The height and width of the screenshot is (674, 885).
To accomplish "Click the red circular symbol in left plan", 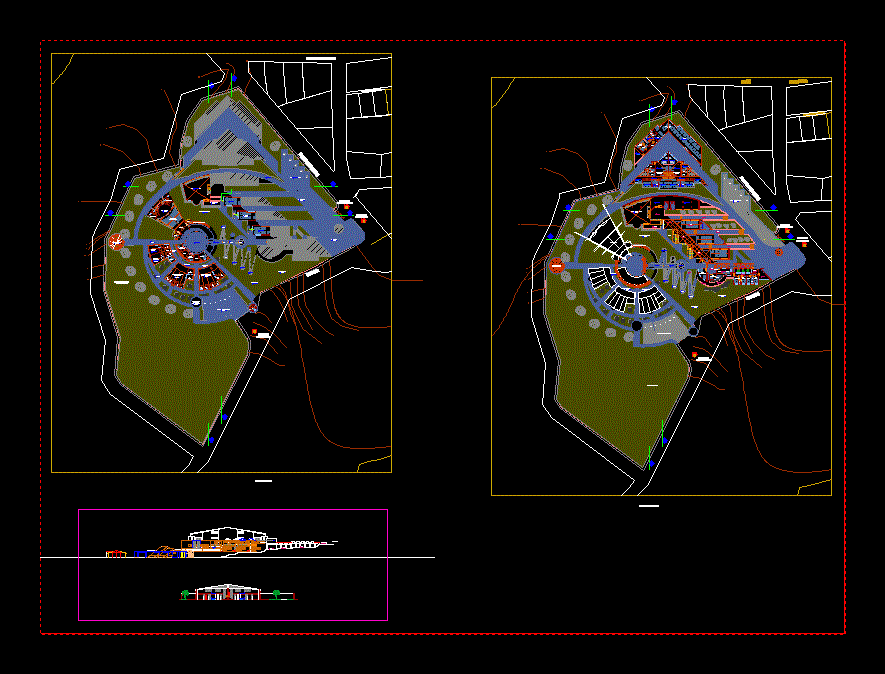I will pos(116,240).
